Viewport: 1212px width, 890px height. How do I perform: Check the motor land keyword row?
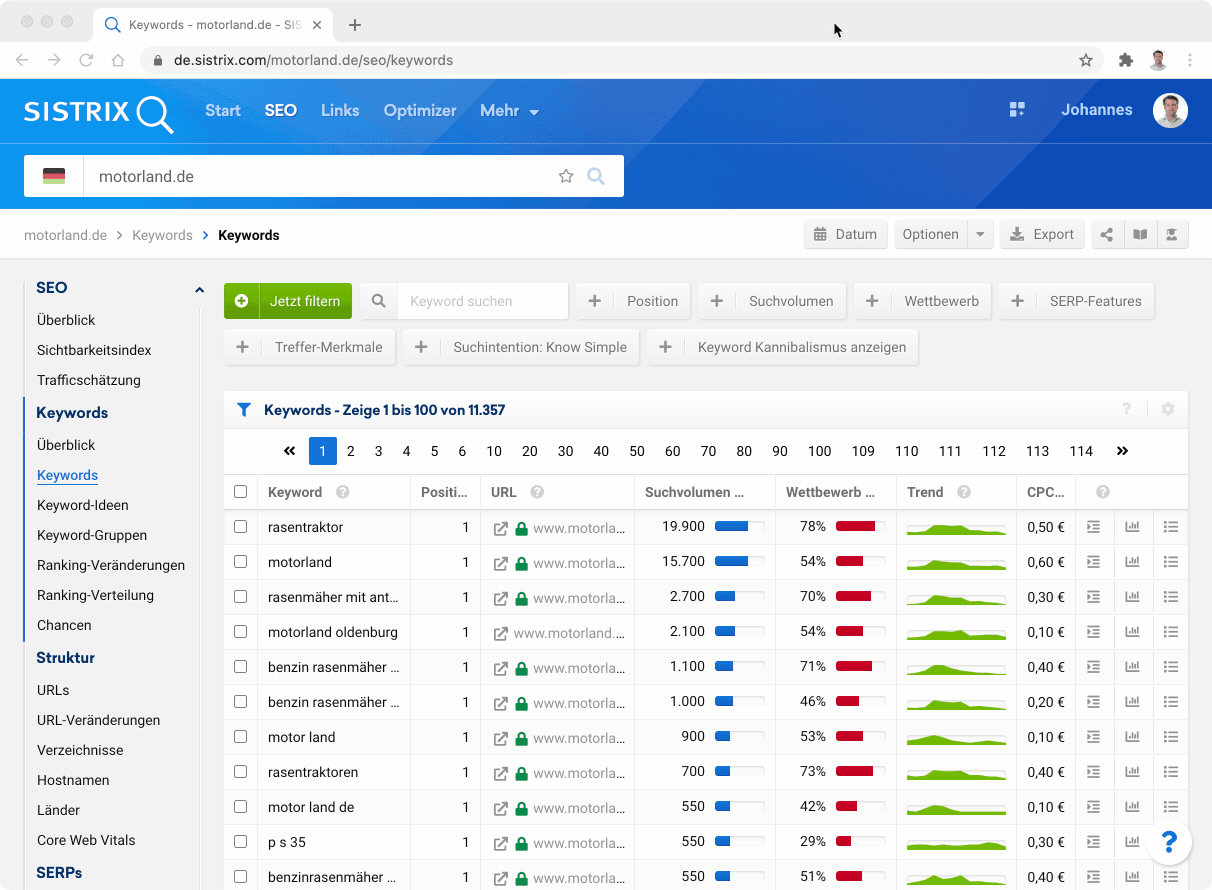pyautogui.click(x=240, y=737)
